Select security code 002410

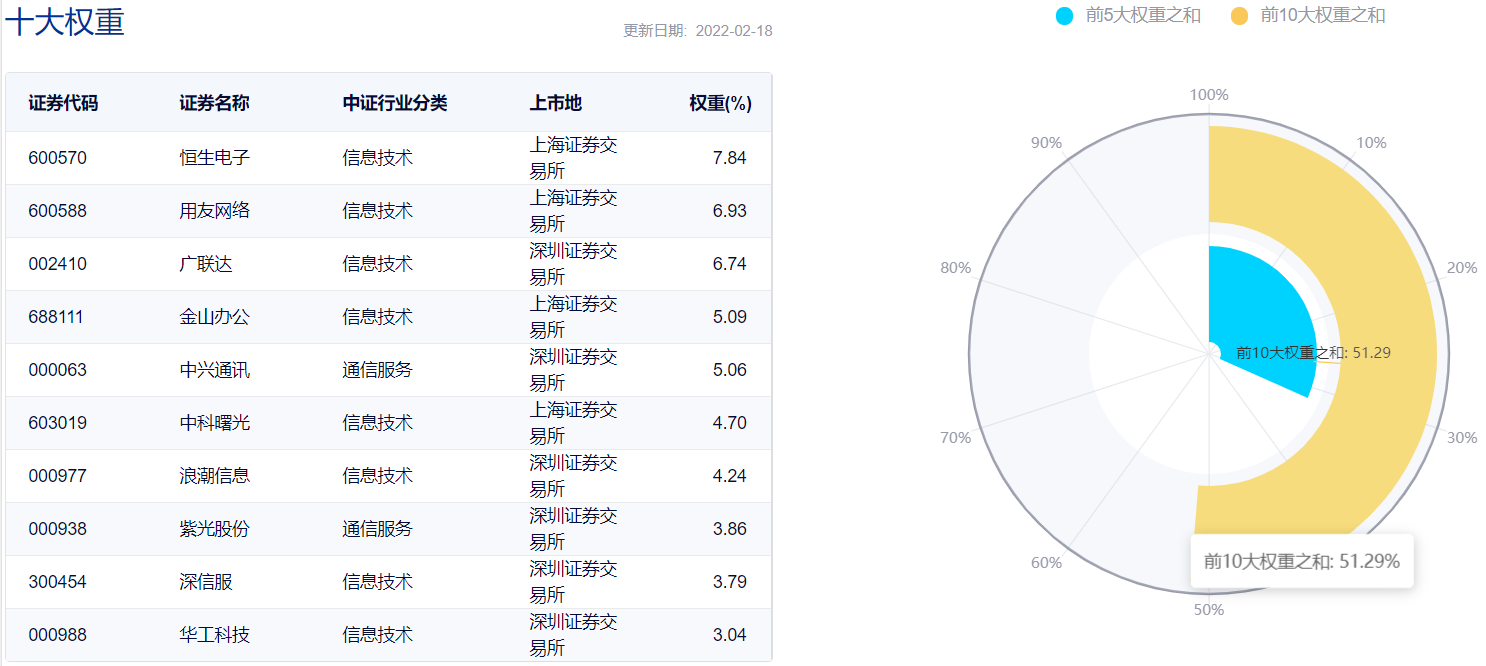(57, 264)
